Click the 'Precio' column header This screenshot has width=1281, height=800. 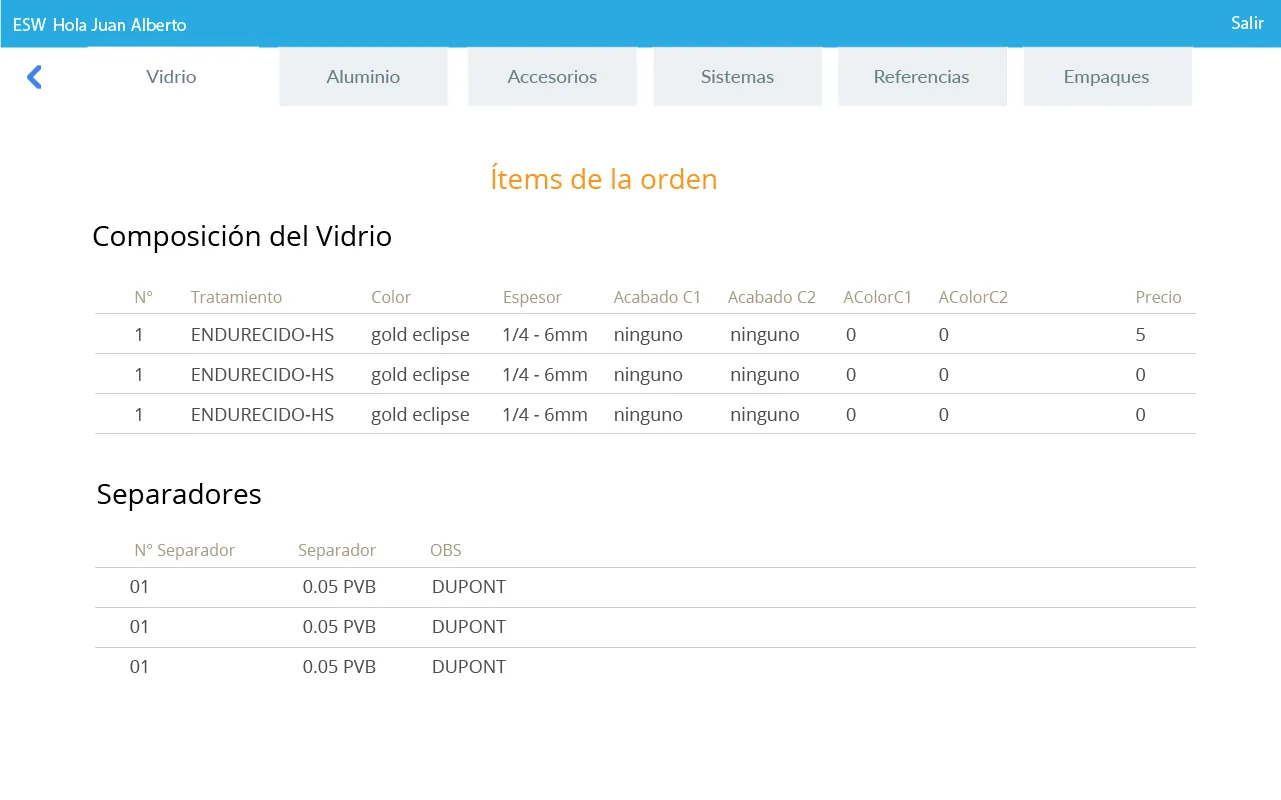click(x=1158, y=297)
